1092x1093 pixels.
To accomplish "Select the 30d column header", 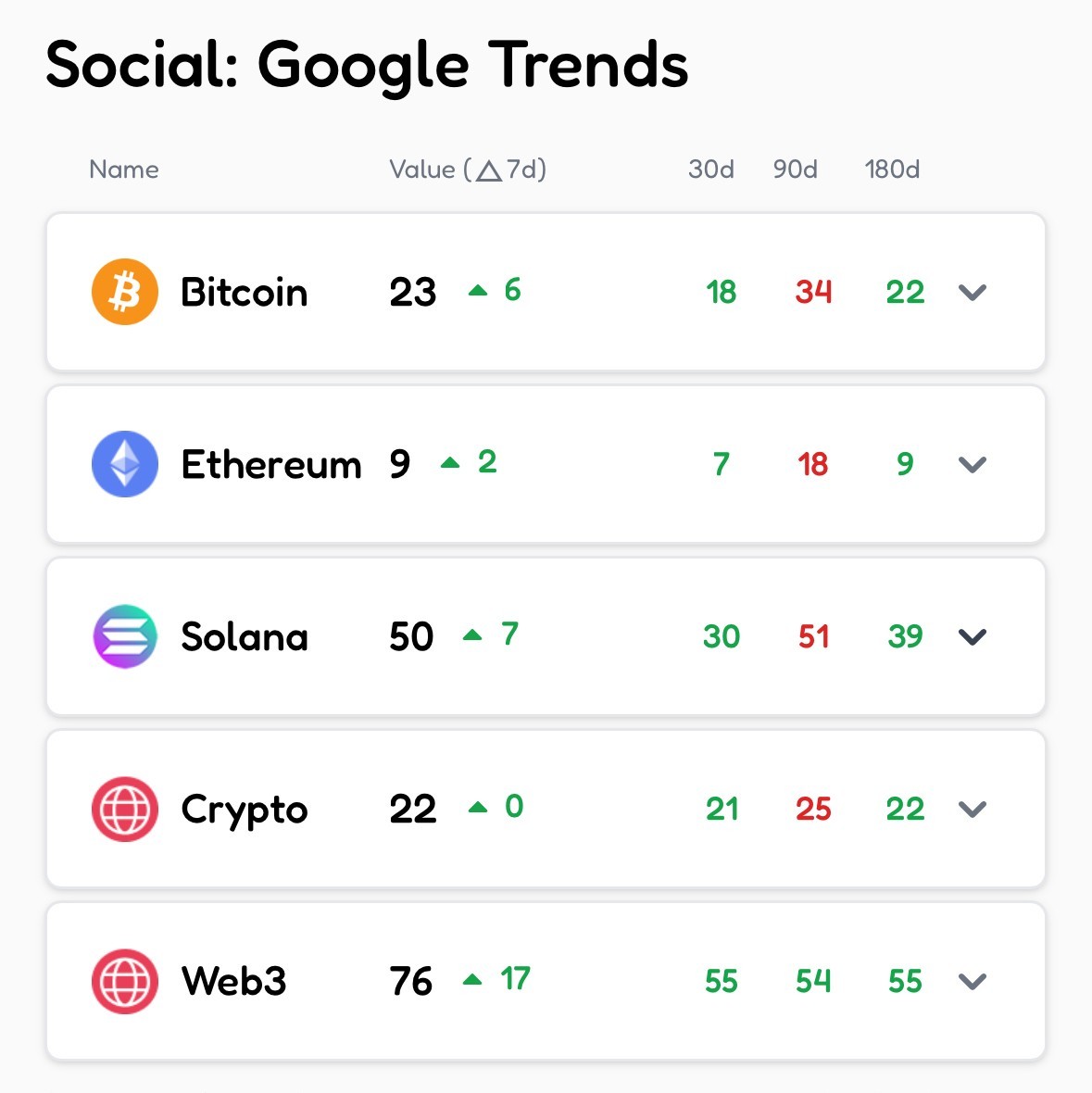I will [x=711, y=170].
